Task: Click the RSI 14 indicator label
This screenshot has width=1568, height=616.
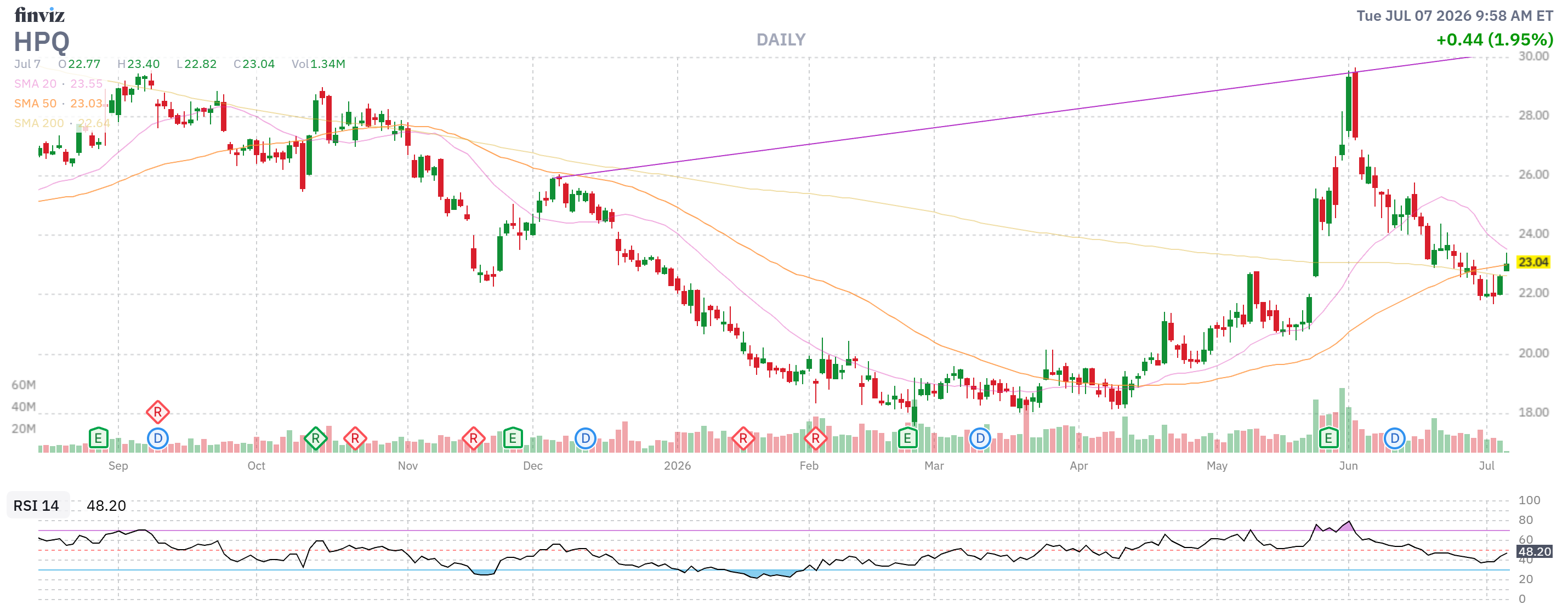Action: click(37, 505)
